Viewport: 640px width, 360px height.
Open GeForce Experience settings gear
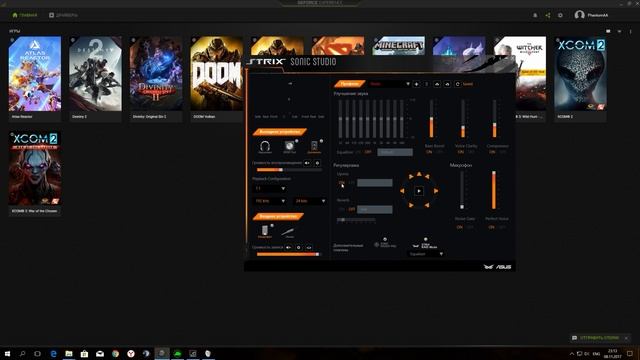coord(560,15)
